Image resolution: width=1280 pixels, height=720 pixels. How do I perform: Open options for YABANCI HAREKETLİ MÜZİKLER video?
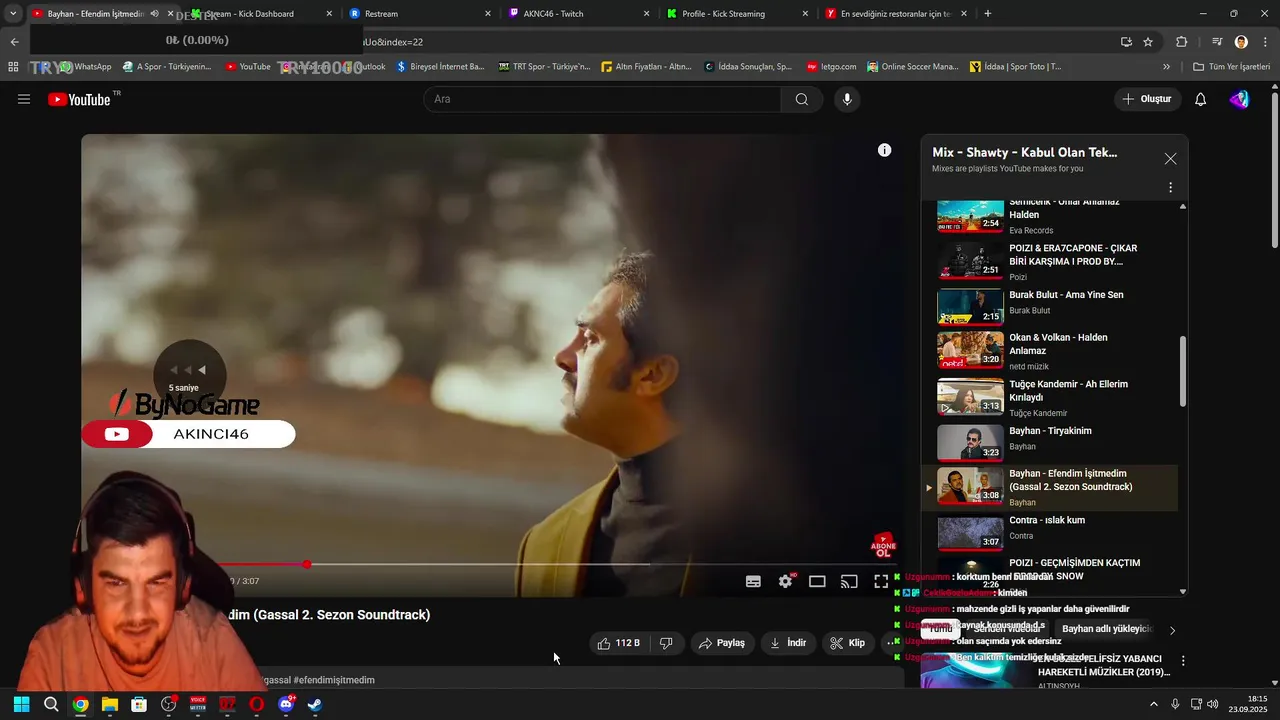click(x=1183, y=661)
